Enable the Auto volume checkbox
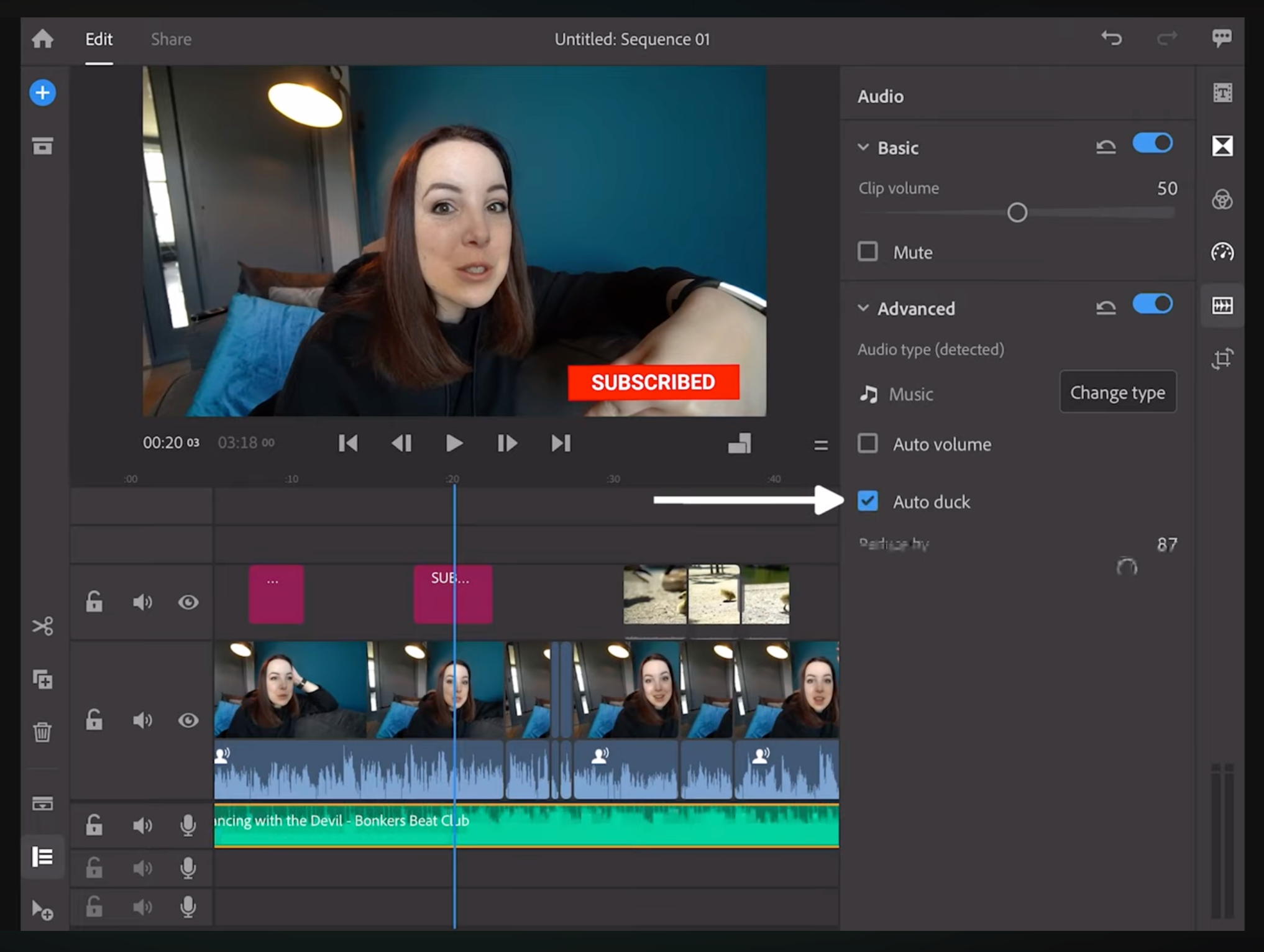 click(x=868, y=444)
